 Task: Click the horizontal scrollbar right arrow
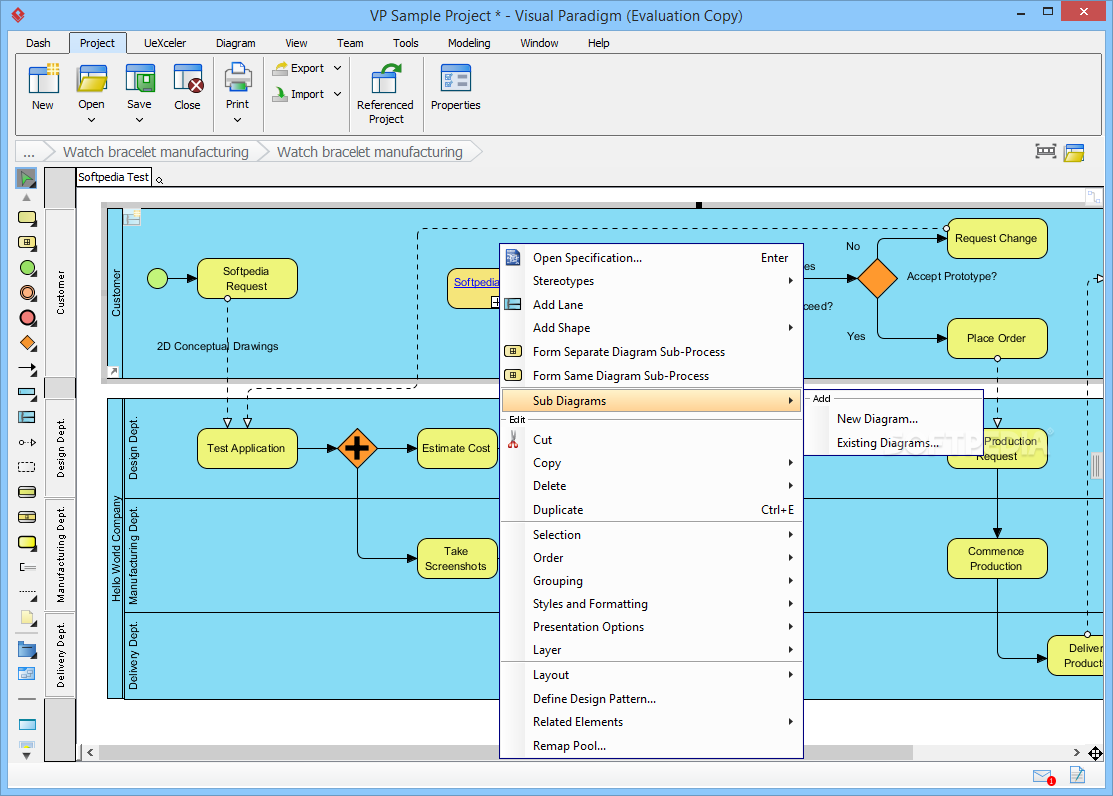(x=1076, y=752)
